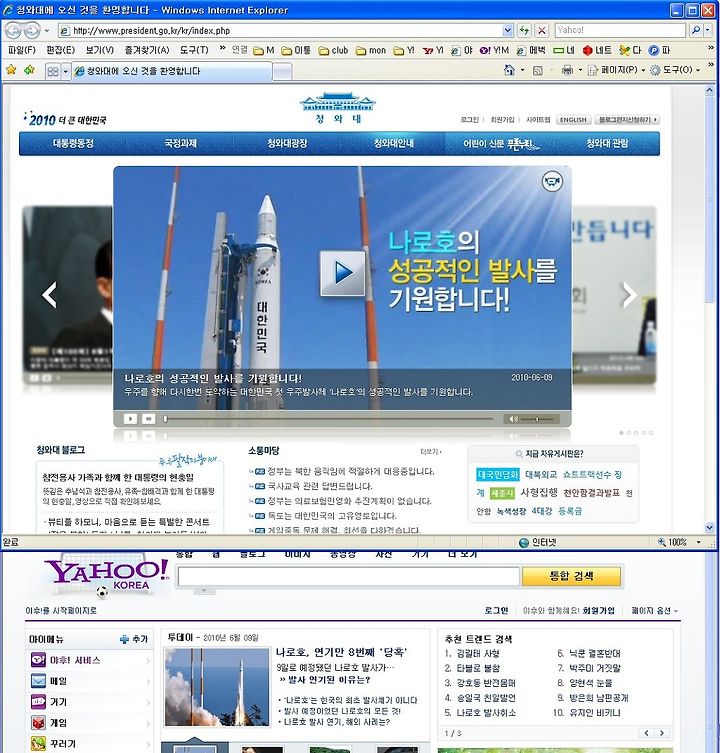Open the 'club' links bar folder
The image size is (720, 753).
click(x=333, y=50)
